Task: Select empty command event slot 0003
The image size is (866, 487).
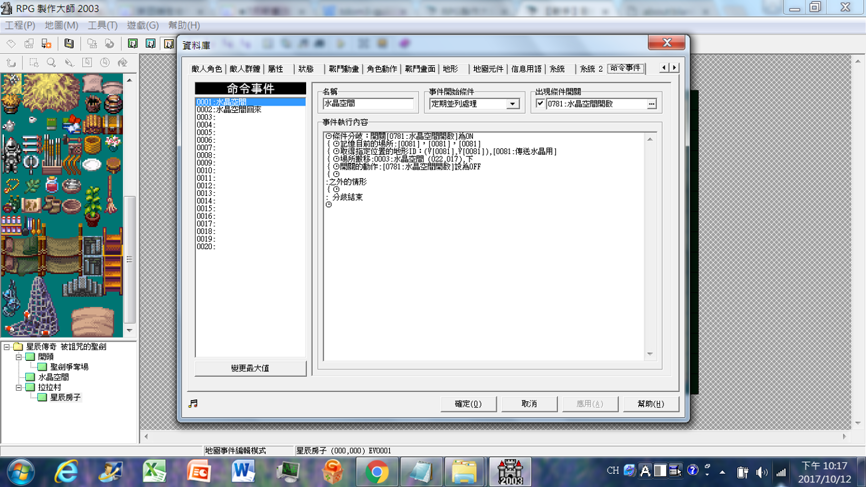Action: point(250,118)
